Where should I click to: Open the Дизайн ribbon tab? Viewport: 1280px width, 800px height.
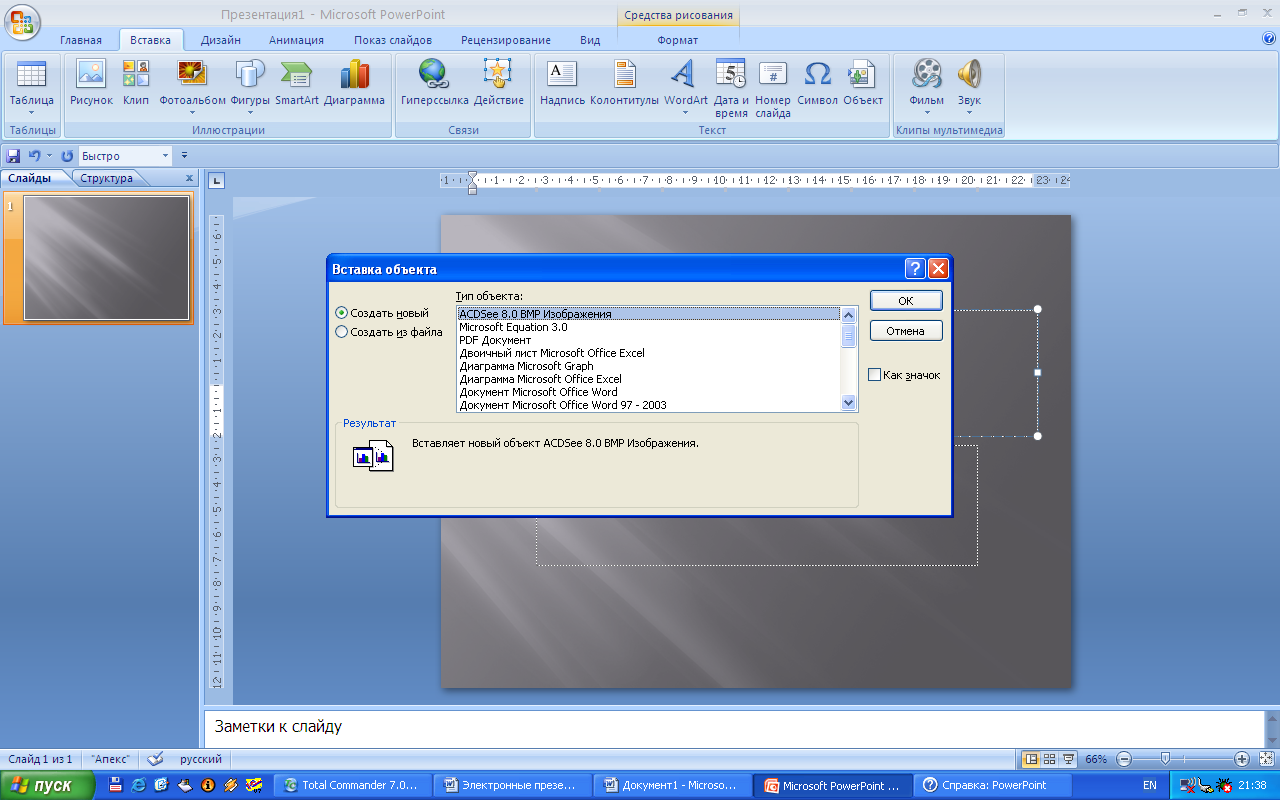coord(220,40)
